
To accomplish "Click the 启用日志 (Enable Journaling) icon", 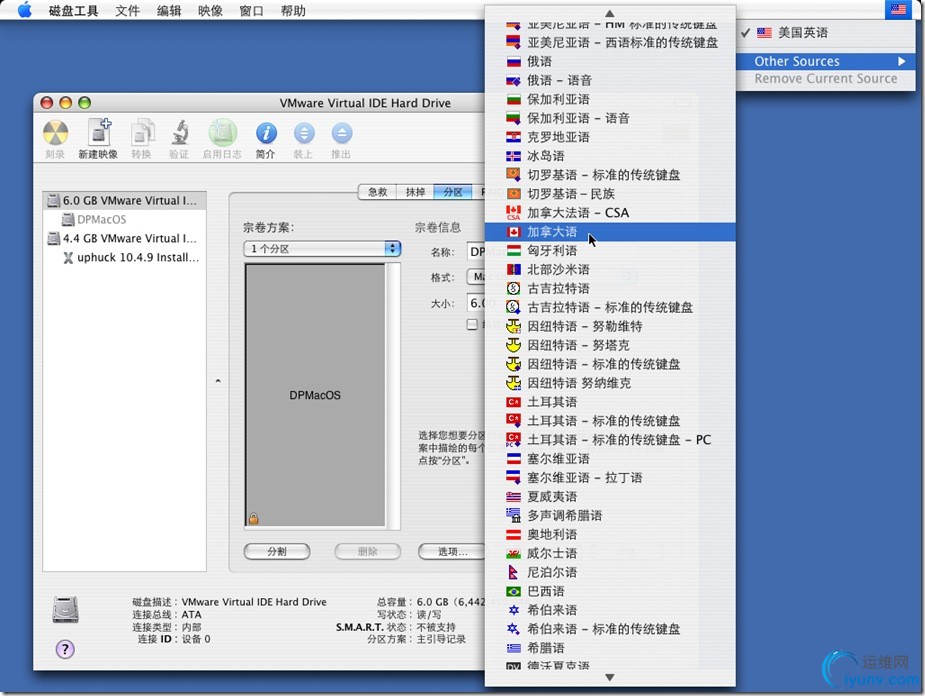I will coord(222,134).
